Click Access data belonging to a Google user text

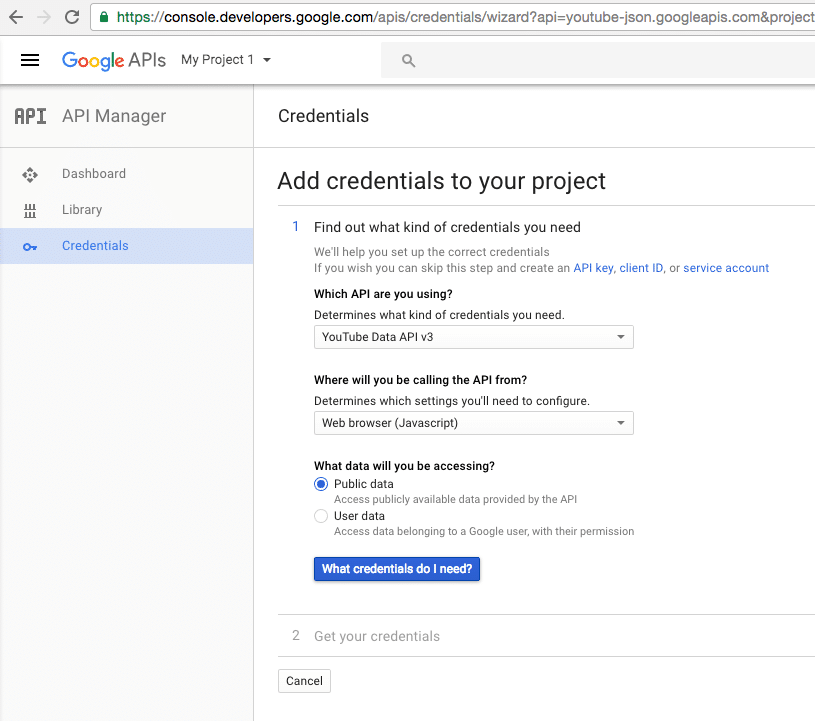pyautogui.click(x=484, y=531)
